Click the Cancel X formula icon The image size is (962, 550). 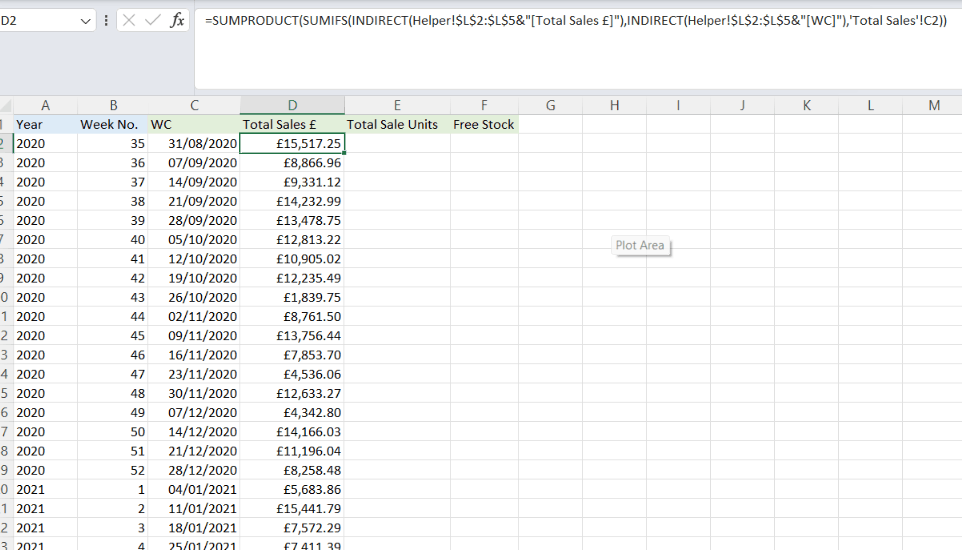coord(129,20)
